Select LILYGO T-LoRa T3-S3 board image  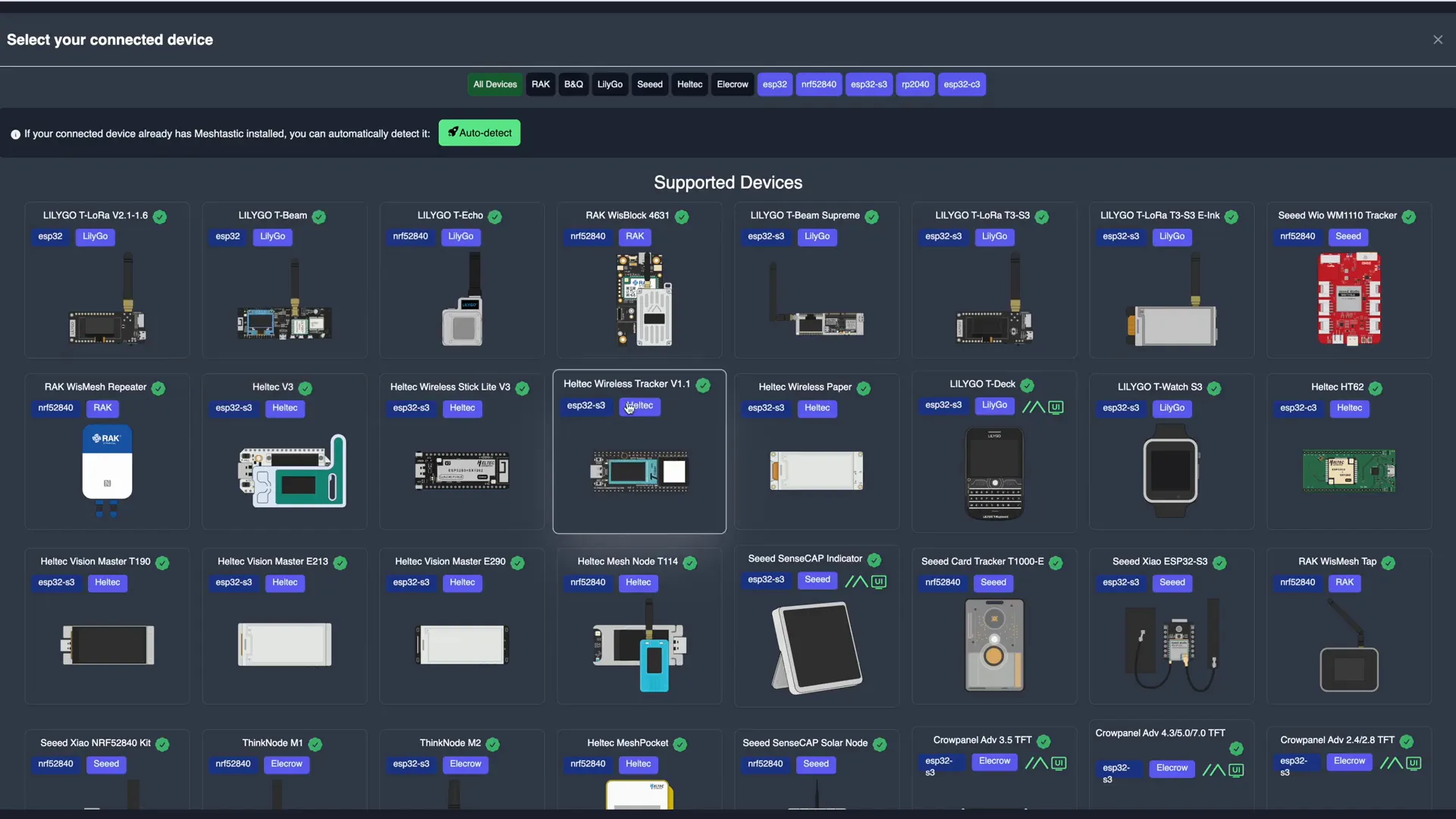click(x=994, y=299)
